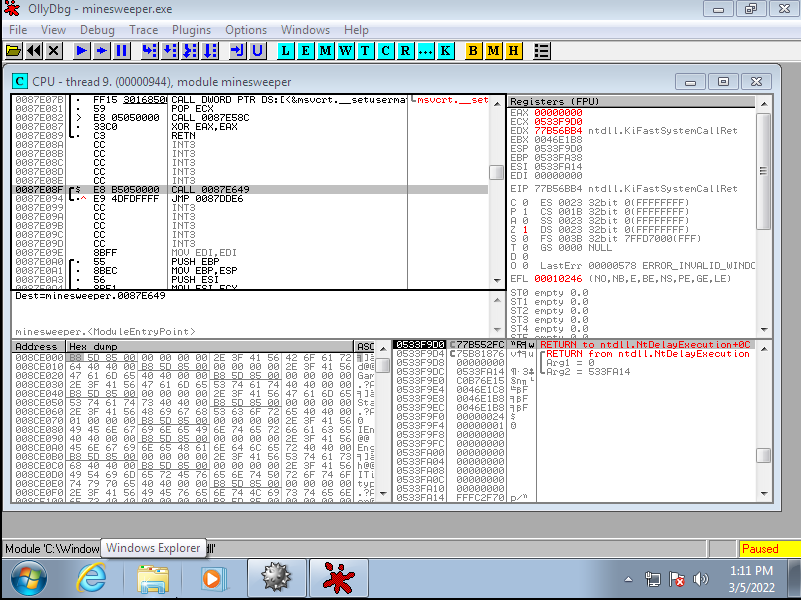Image resolution: width=801 pixels, height=600 pixels.
Task: Click registers pane scroll-up arrow
Action: (764, 104)
